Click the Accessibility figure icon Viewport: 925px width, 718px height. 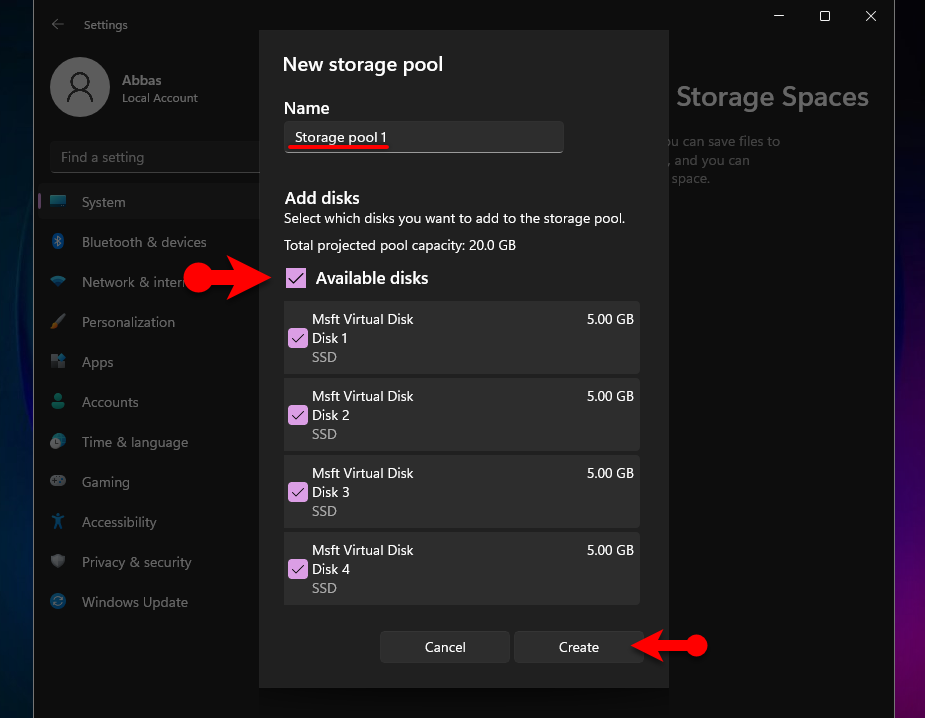coord(58,521)
